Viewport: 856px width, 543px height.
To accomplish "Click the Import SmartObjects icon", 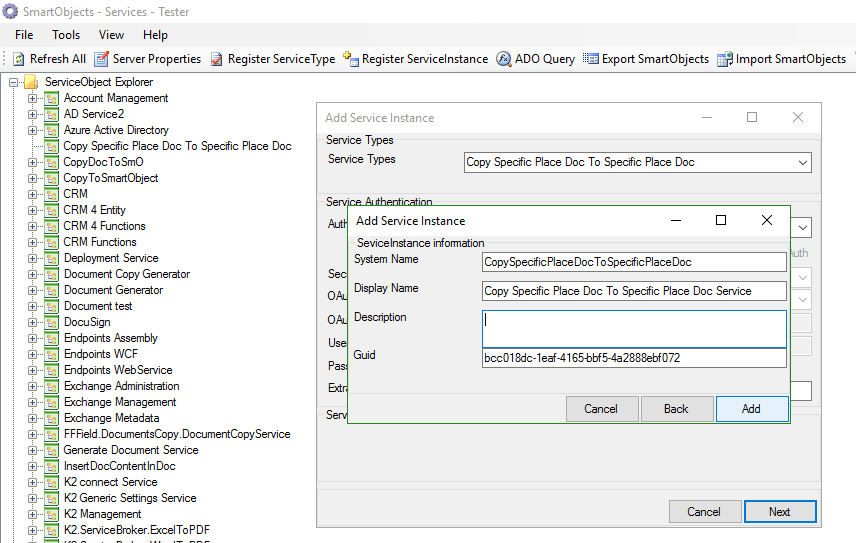I will (x=725, y=59).
